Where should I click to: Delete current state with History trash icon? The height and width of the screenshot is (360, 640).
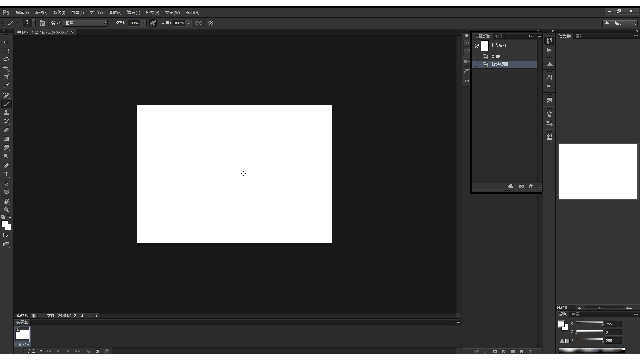pyautogui.click(x=531, y=186)
